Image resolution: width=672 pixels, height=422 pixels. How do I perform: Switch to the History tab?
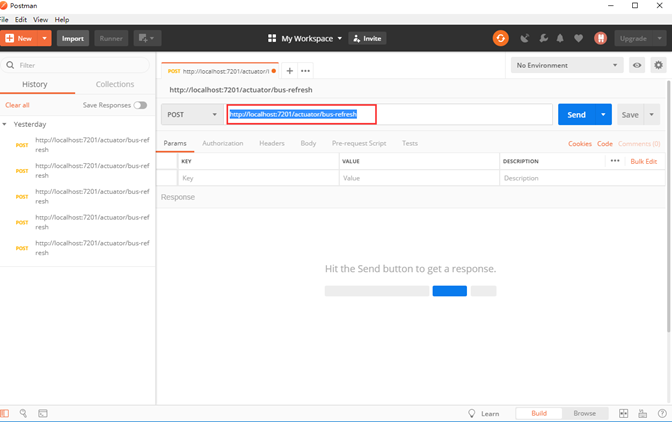pyautogui.click(x=35, y=84)
